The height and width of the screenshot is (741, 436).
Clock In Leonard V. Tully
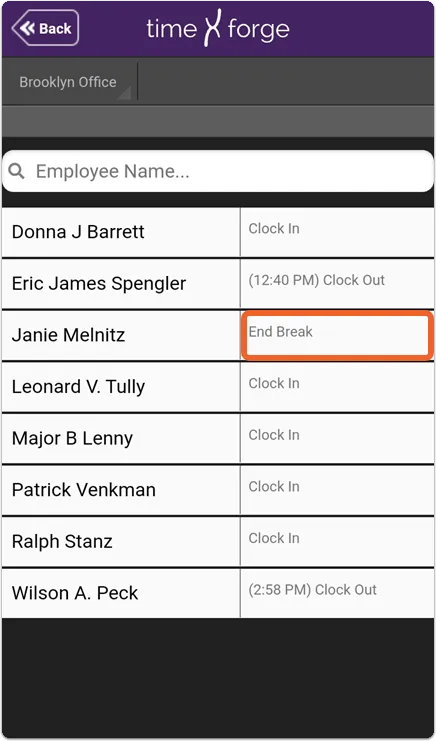click(337, 387)
